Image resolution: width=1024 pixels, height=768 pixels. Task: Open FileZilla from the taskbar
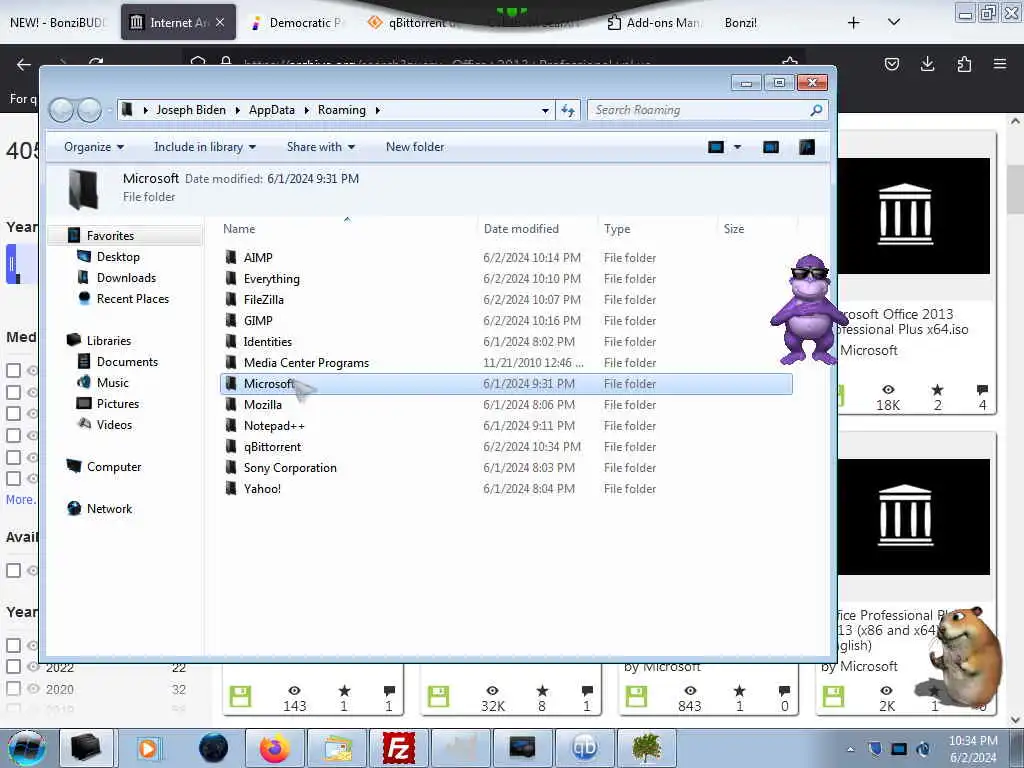pos(399,748)
